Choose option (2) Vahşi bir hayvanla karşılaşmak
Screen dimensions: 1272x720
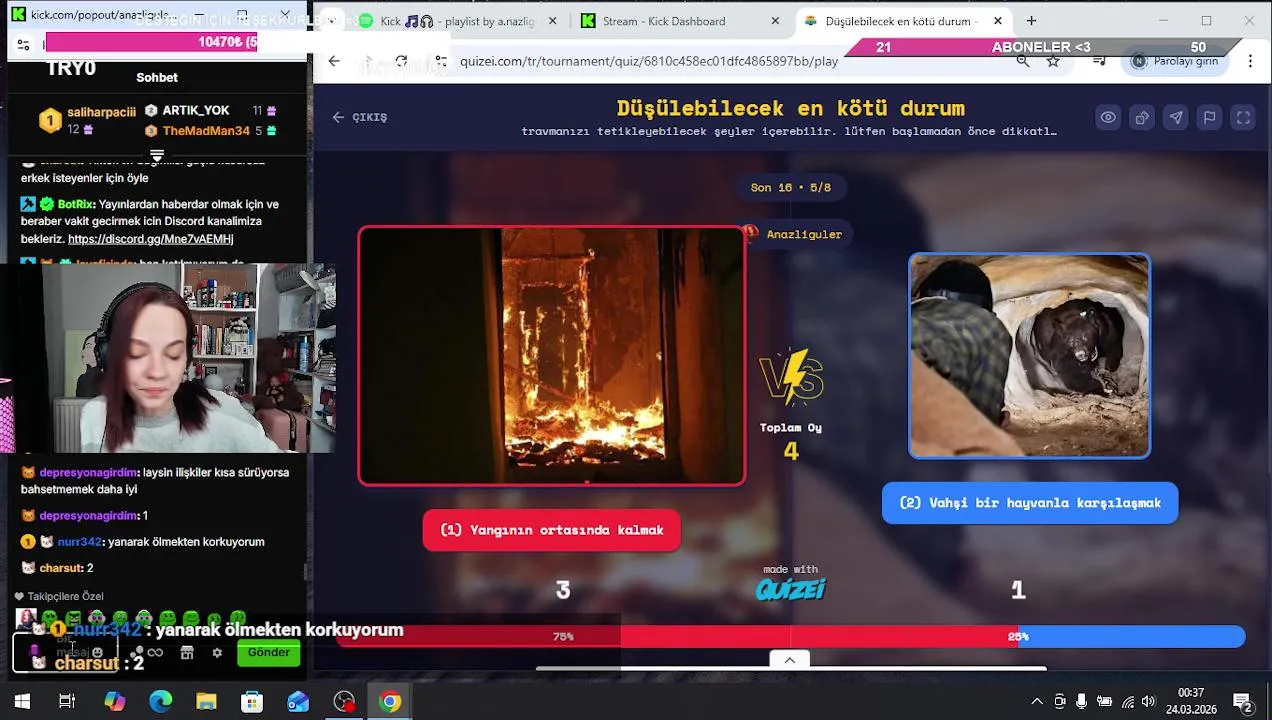coord(1030,503)
